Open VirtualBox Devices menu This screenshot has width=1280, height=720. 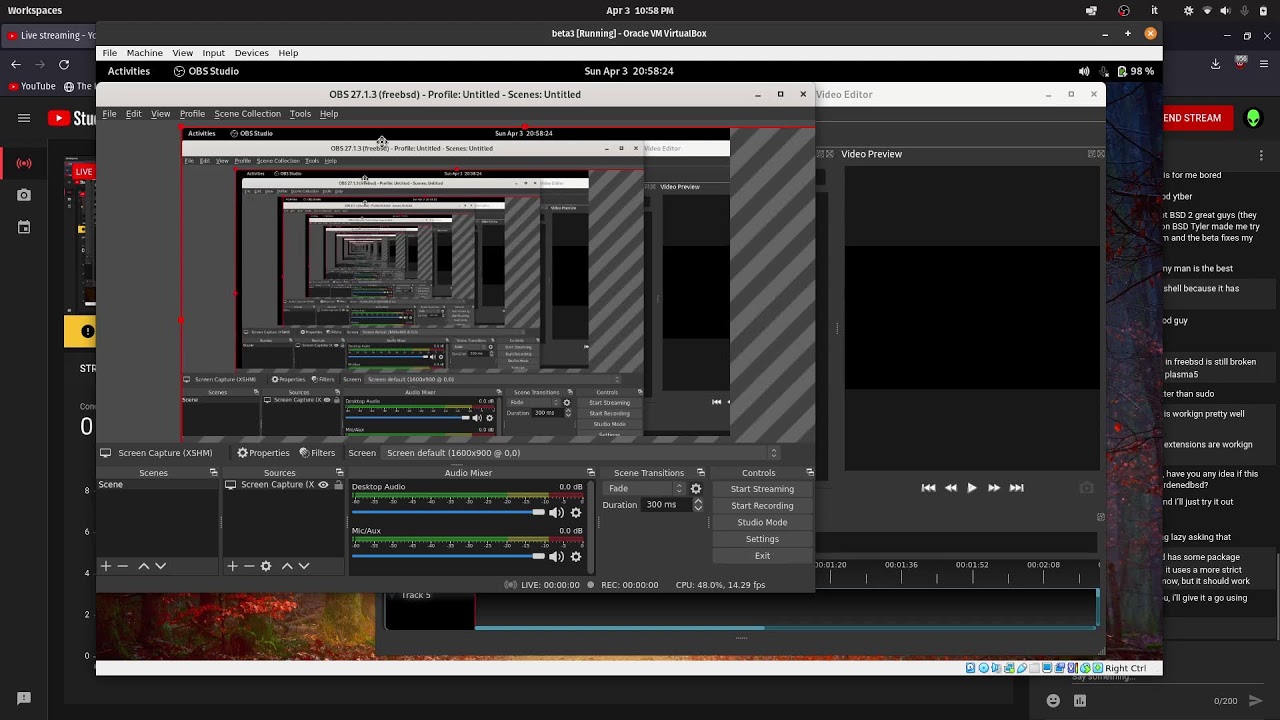251,53
